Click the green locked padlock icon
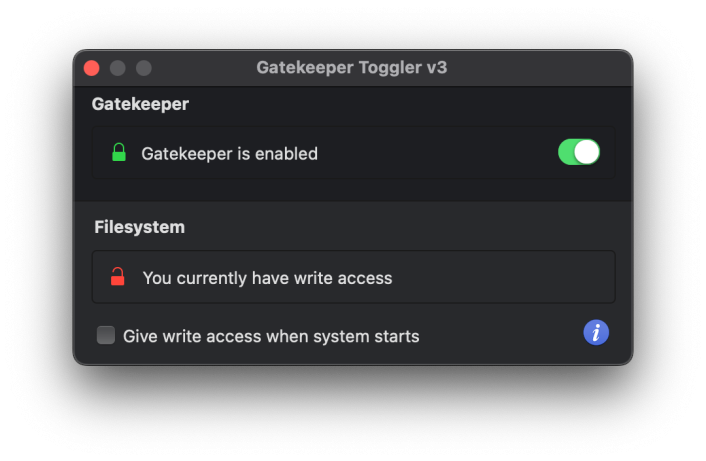The height and width of the screenshot is (461, 706). click(119, 153)
